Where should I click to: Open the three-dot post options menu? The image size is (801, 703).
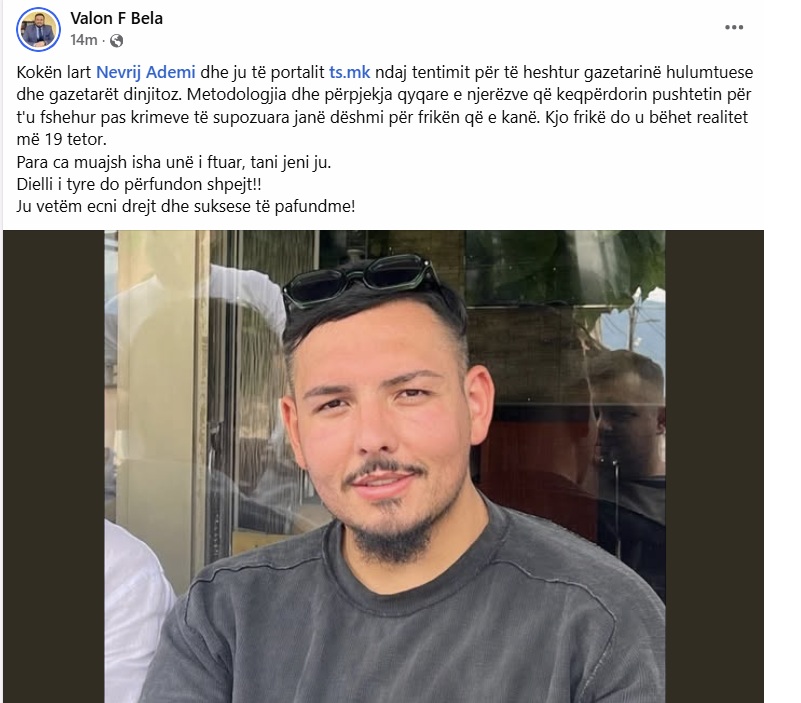point(734,28)
